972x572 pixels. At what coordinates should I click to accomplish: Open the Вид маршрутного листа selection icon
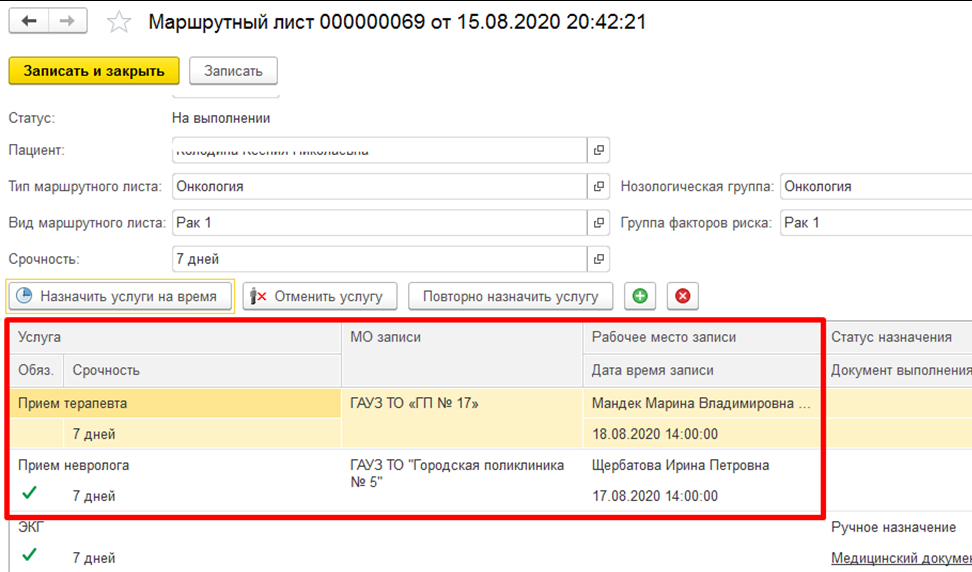pyautogui.click(x=599, y=222)
